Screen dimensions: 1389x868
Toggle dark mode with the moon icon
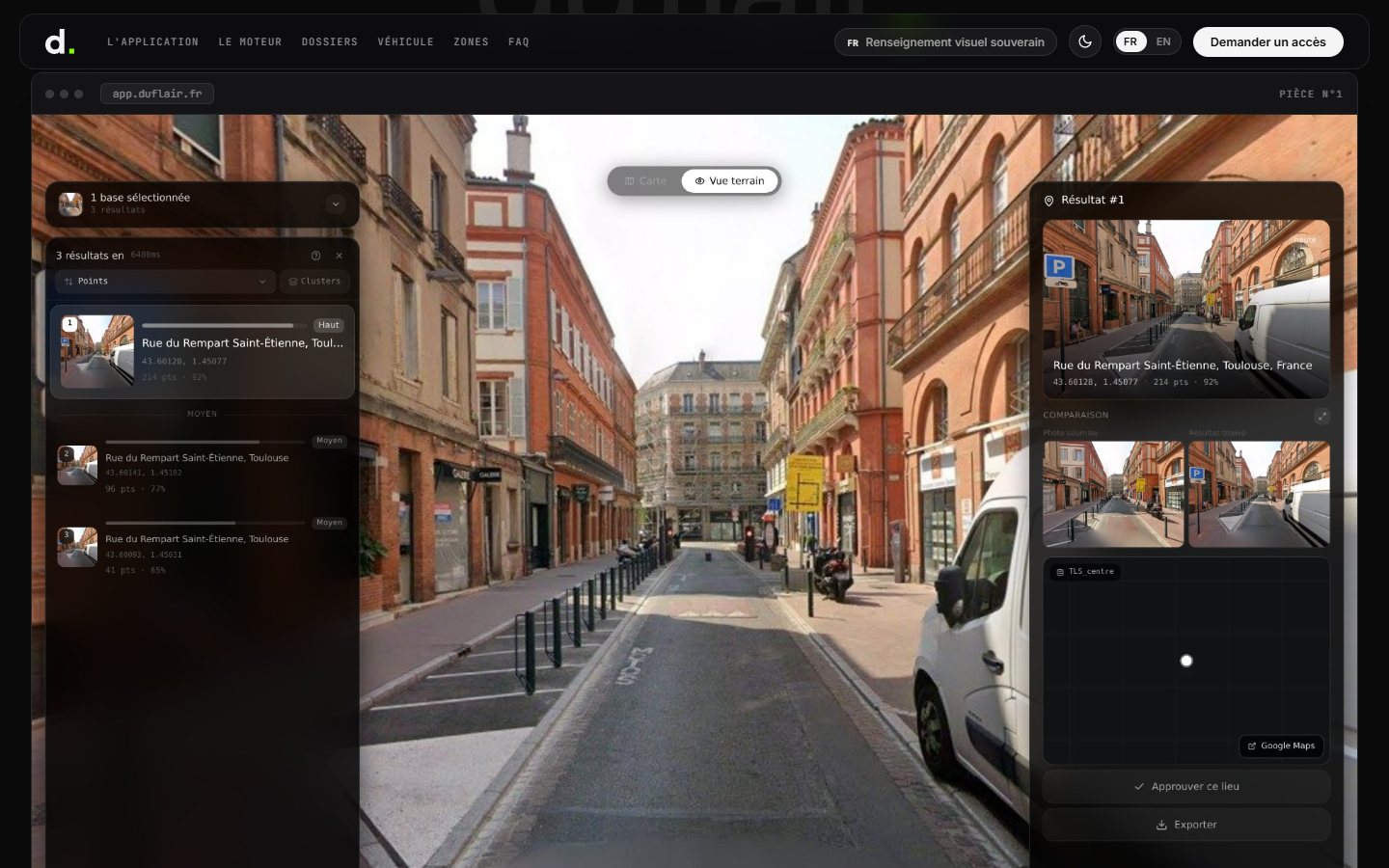tap(1085, 41)
